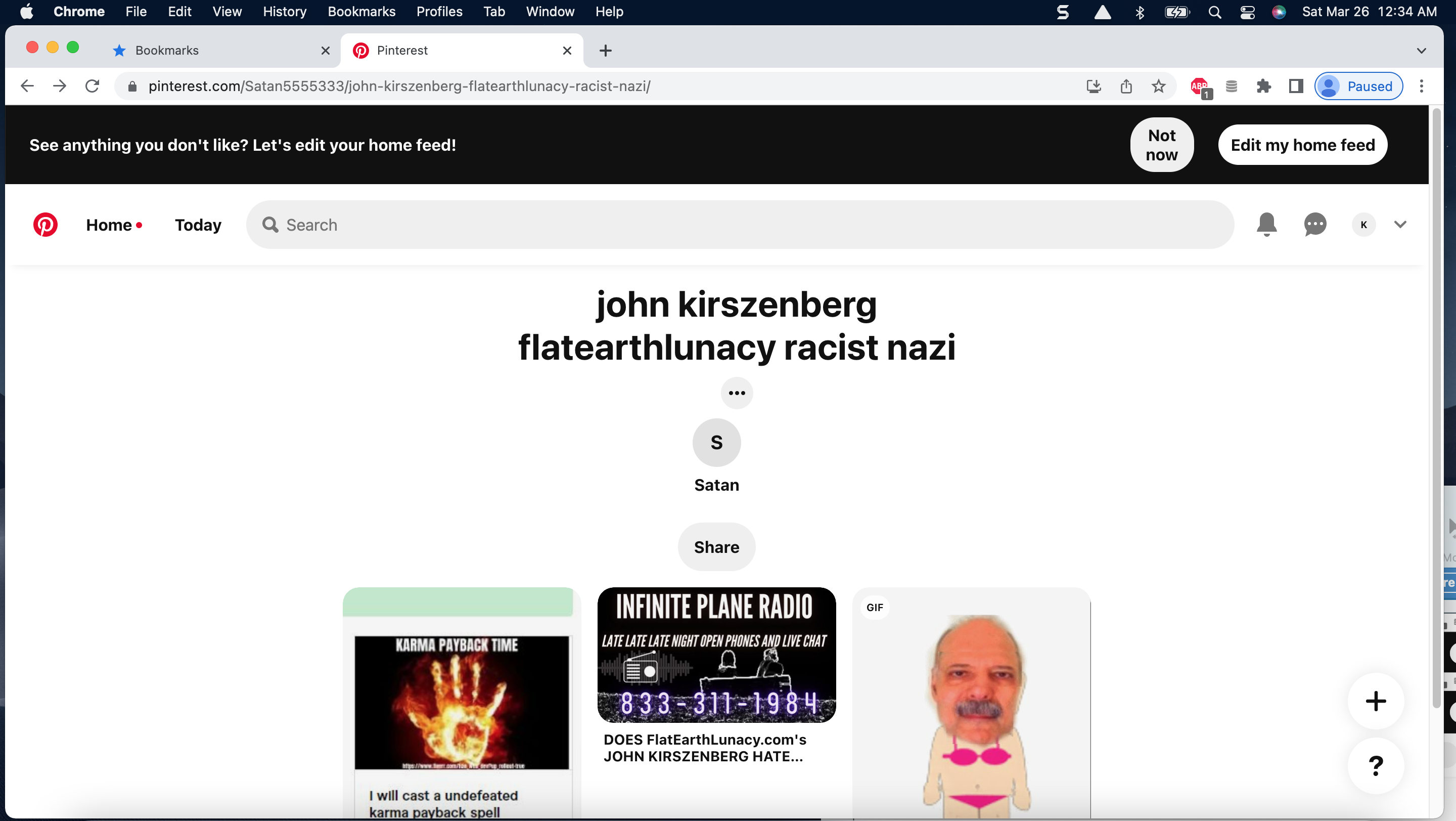Click the Share button
The height and width of the screenshot is (821, 1456).
716,547
